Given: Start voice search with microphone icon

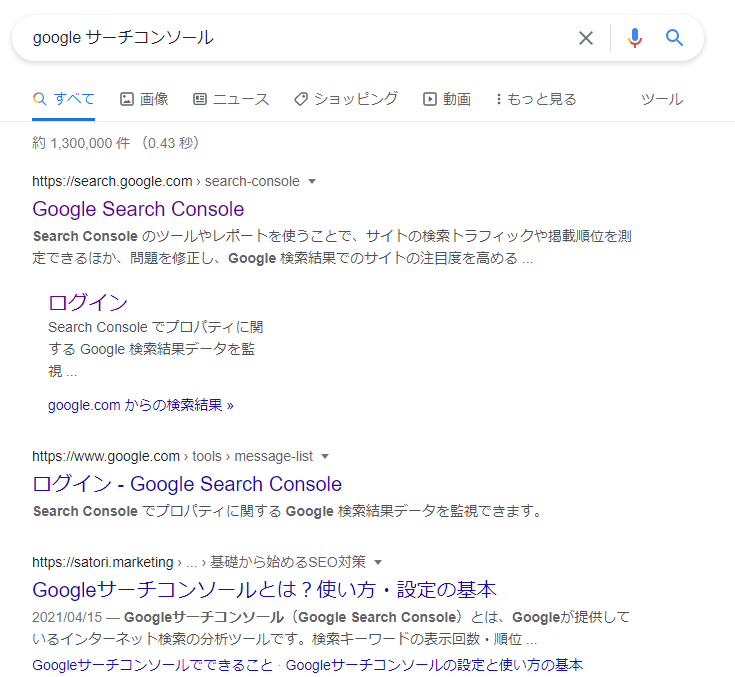Looking at the screenshot, I should (634, 38).
